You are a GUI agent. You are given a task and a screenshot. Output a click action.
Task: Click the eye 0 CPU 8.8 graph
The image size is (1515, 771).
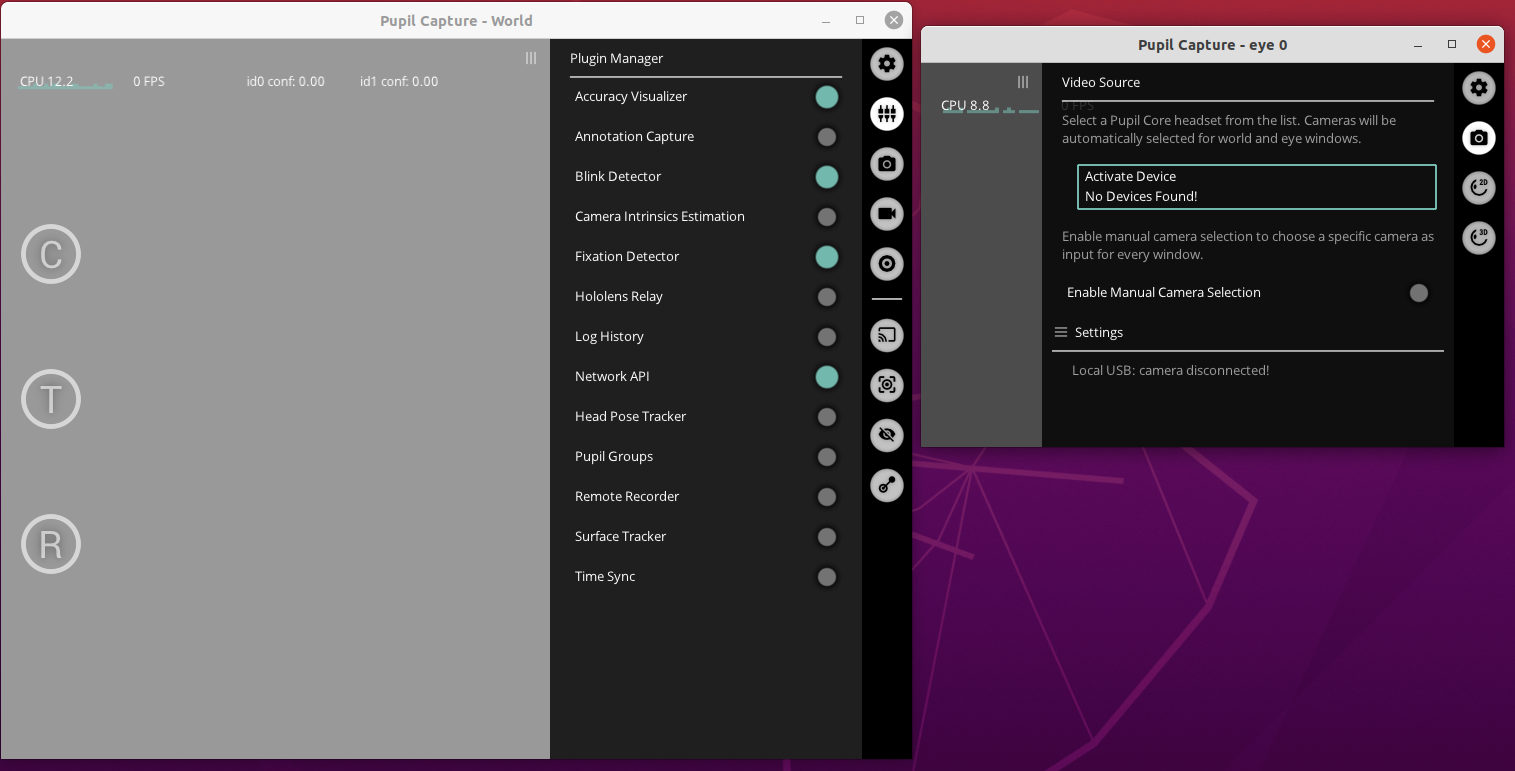[990, 106]
